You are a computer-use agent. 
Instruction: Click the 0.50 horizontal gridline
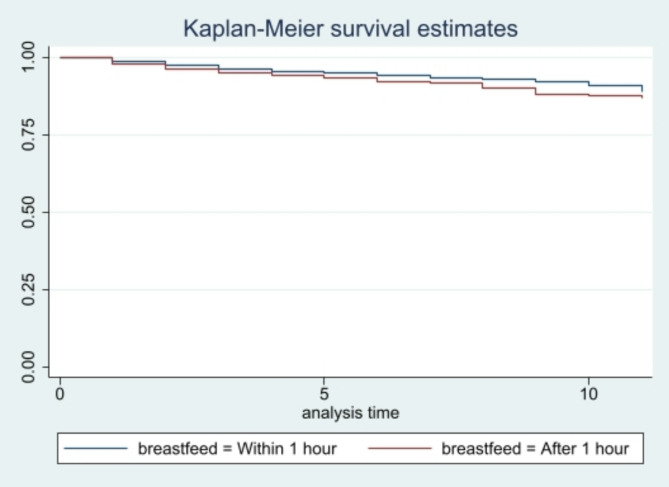click(x=351, y=212)
